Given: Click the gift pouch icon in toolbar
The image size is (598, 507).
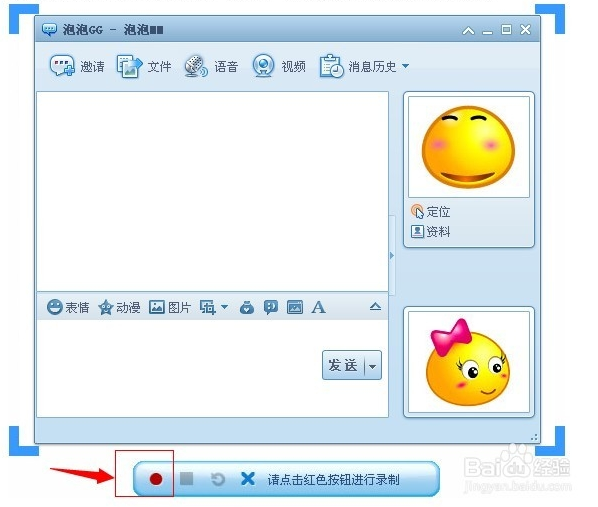Looking at the screenshot, I should coord(247,307).
